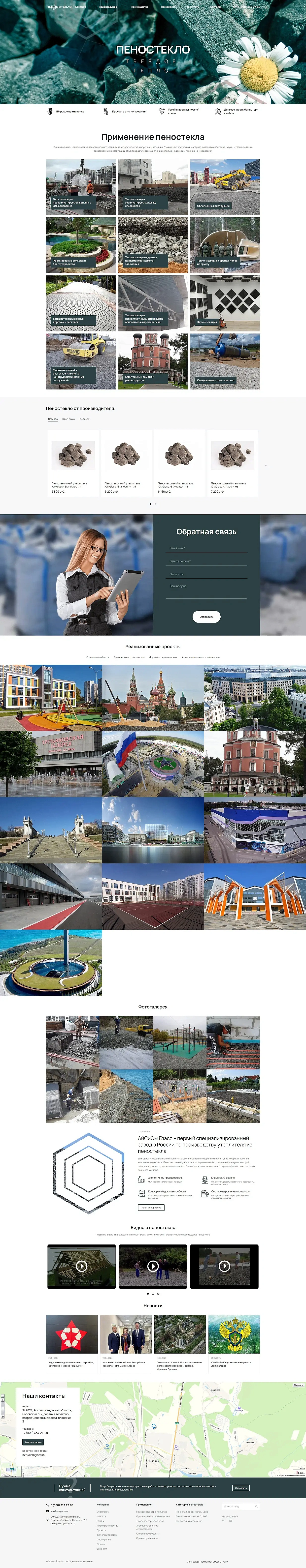
Task: Select second dot of product carousel pagination
Action: [155, 504]
